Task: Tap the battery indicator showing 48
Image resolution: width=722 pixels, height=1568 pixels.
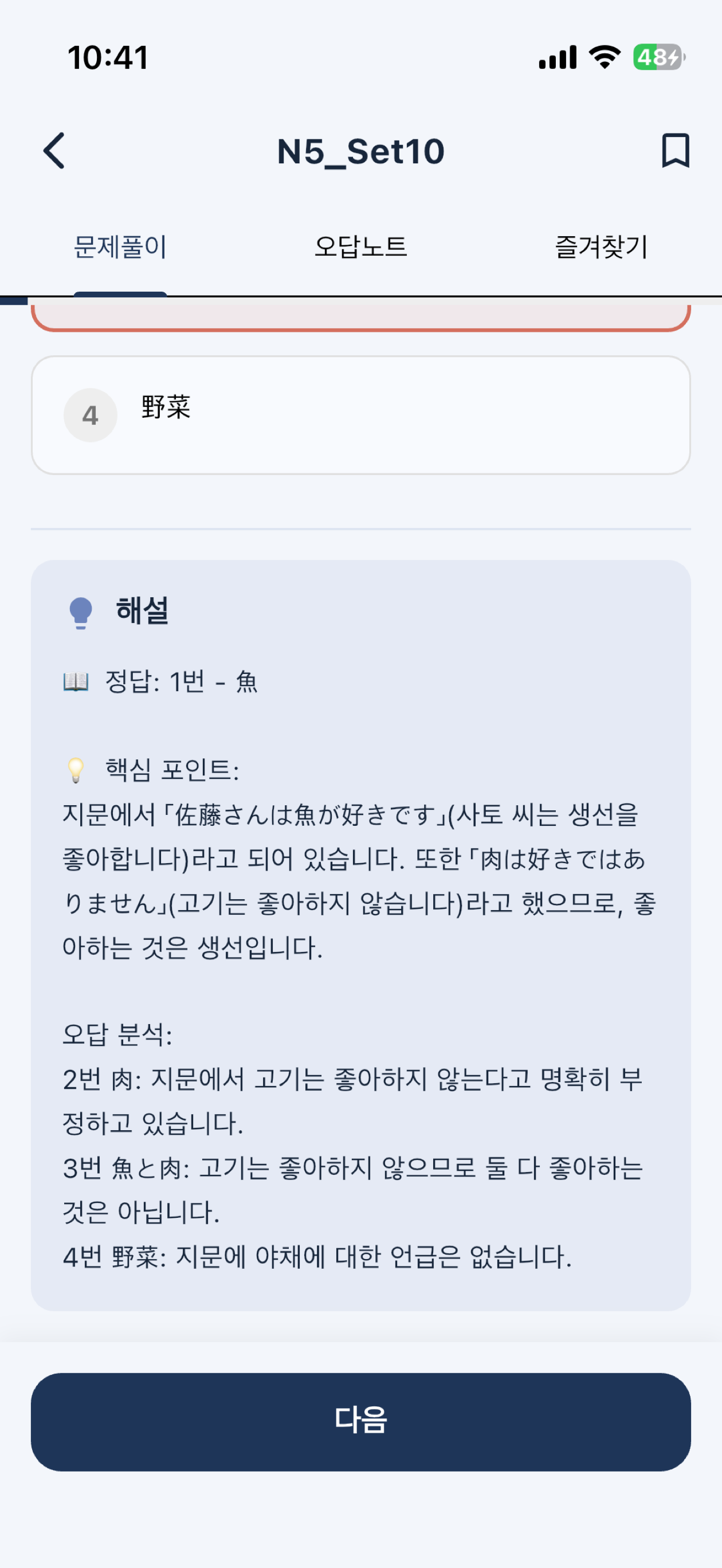Action: [x=660, y=57]
